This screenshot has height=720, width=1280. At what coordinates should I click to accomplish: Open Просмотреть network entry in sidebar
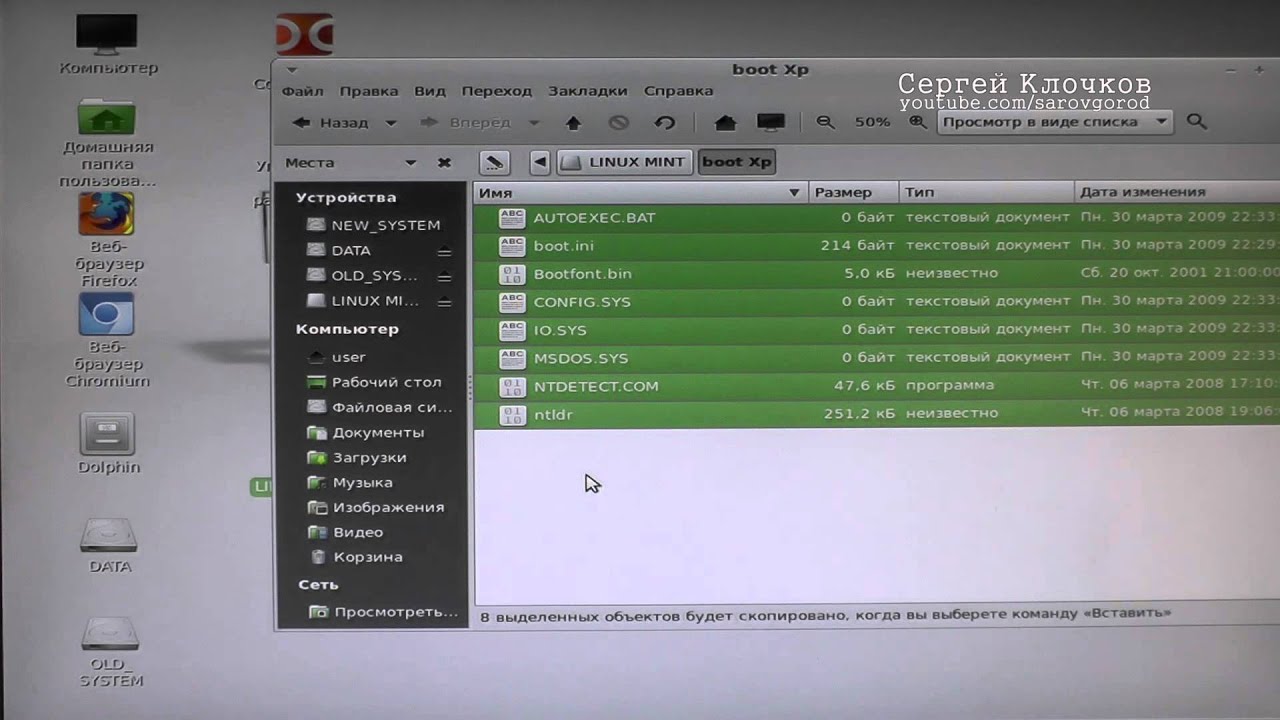click(x=383, y=612)
